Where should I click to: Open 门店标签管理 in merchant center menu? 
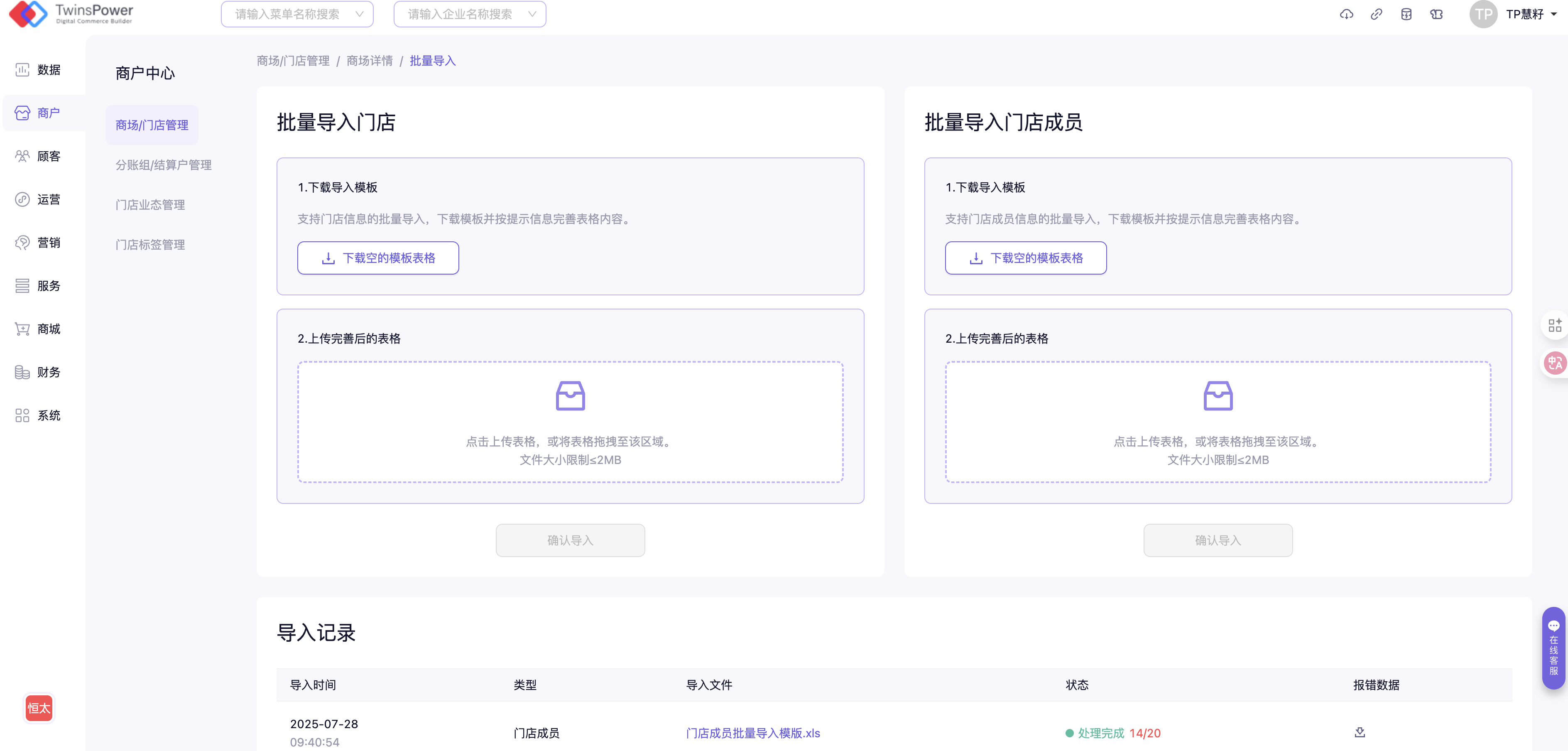[x=150, y=245]
